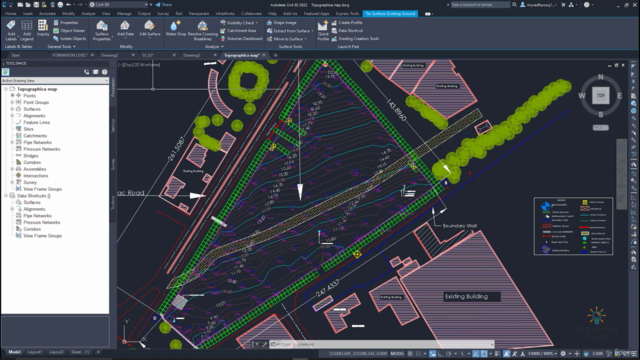Toggle dynamic input in status bar
Viewport: 640px width, 360px height.
432,353
